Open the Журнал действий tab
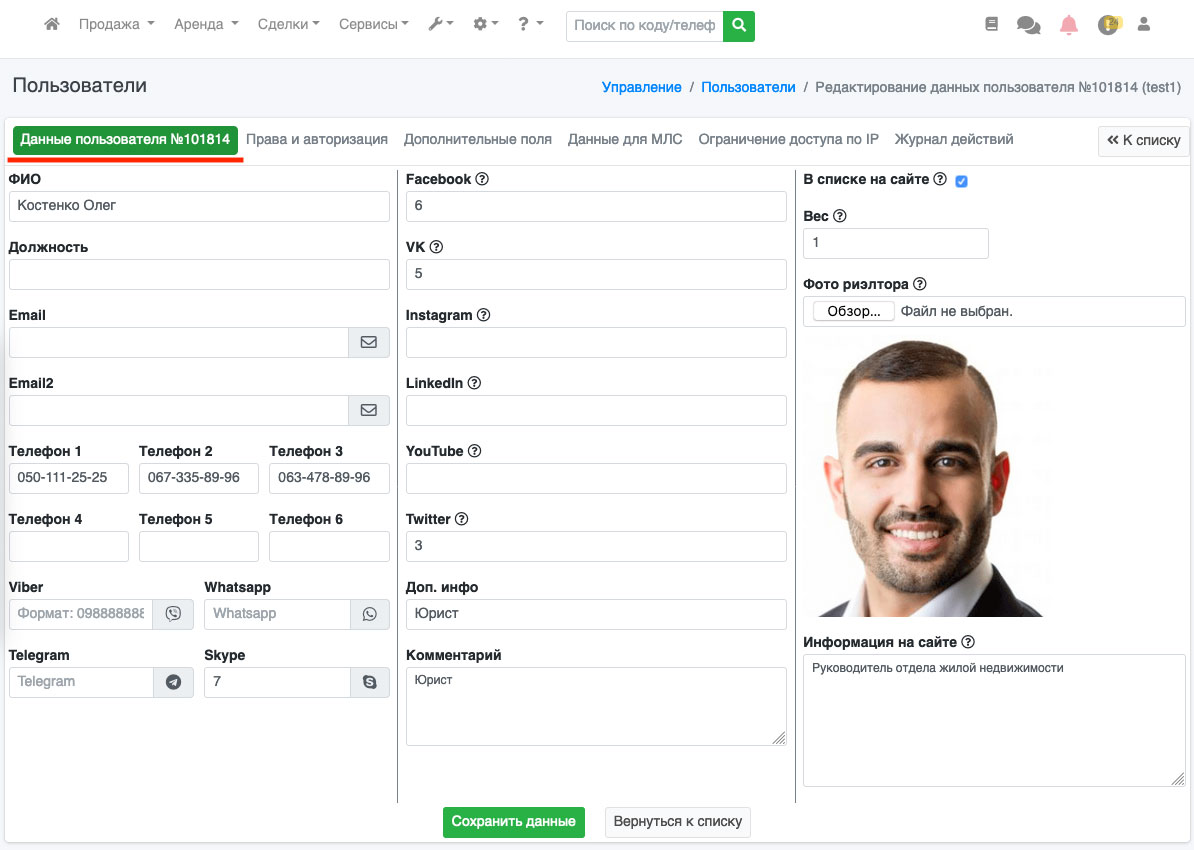This screenshot has height=850, width=1194. (954, 140)
